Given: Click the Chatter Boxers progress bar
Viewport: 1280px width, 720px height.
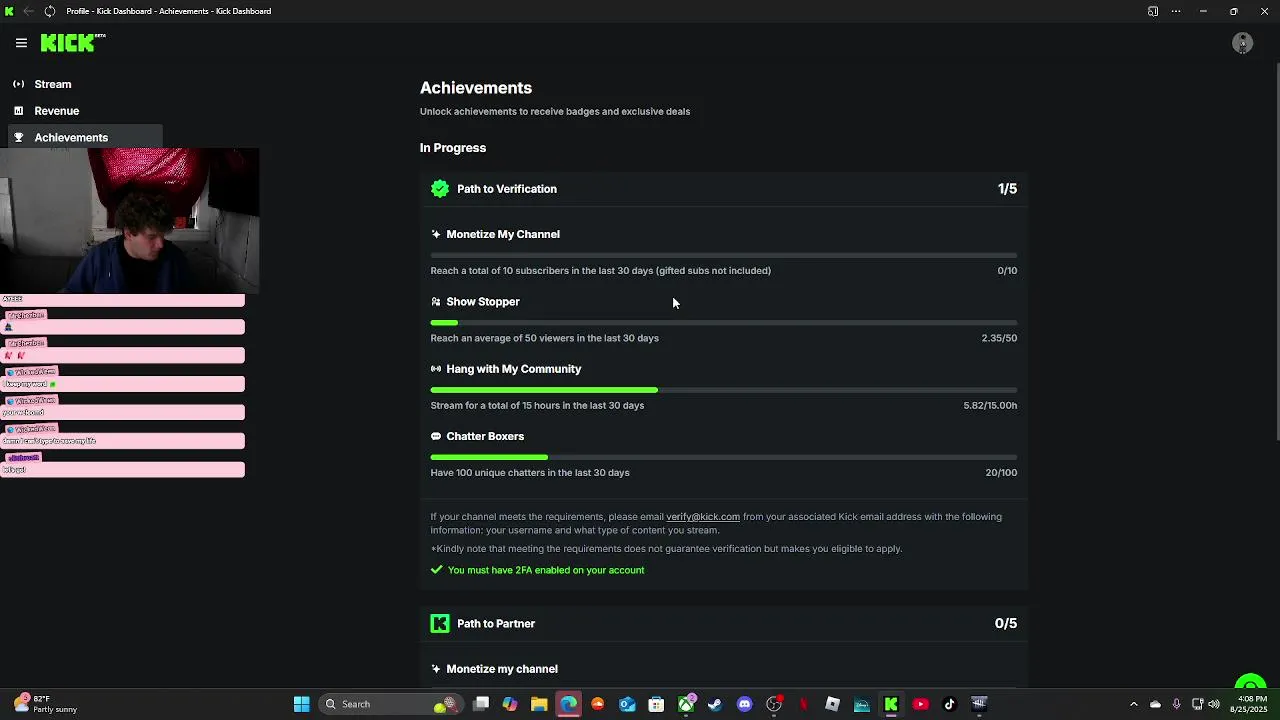Looking at the screenshot, I should click(x=724, y=457).
